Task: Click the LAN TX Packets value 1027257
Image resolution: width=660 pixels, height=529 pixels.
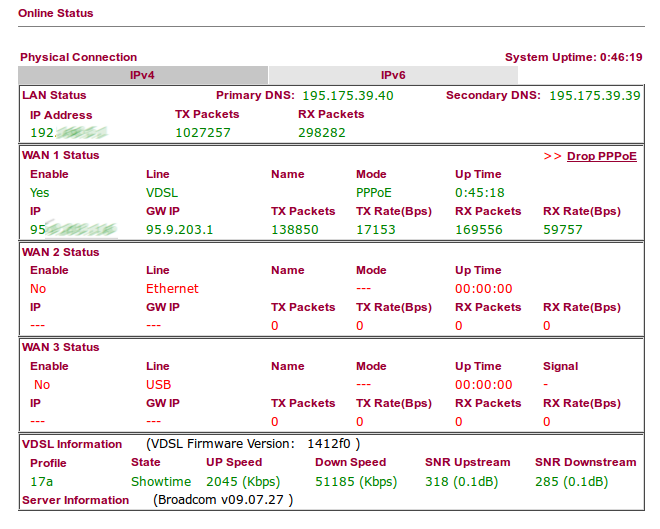Action: pyautogui.click(x=203, y=132)
